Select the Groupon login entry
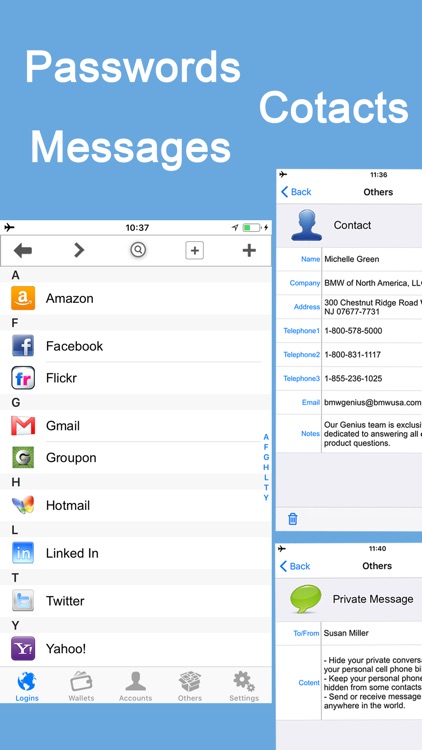 (135, 458)
